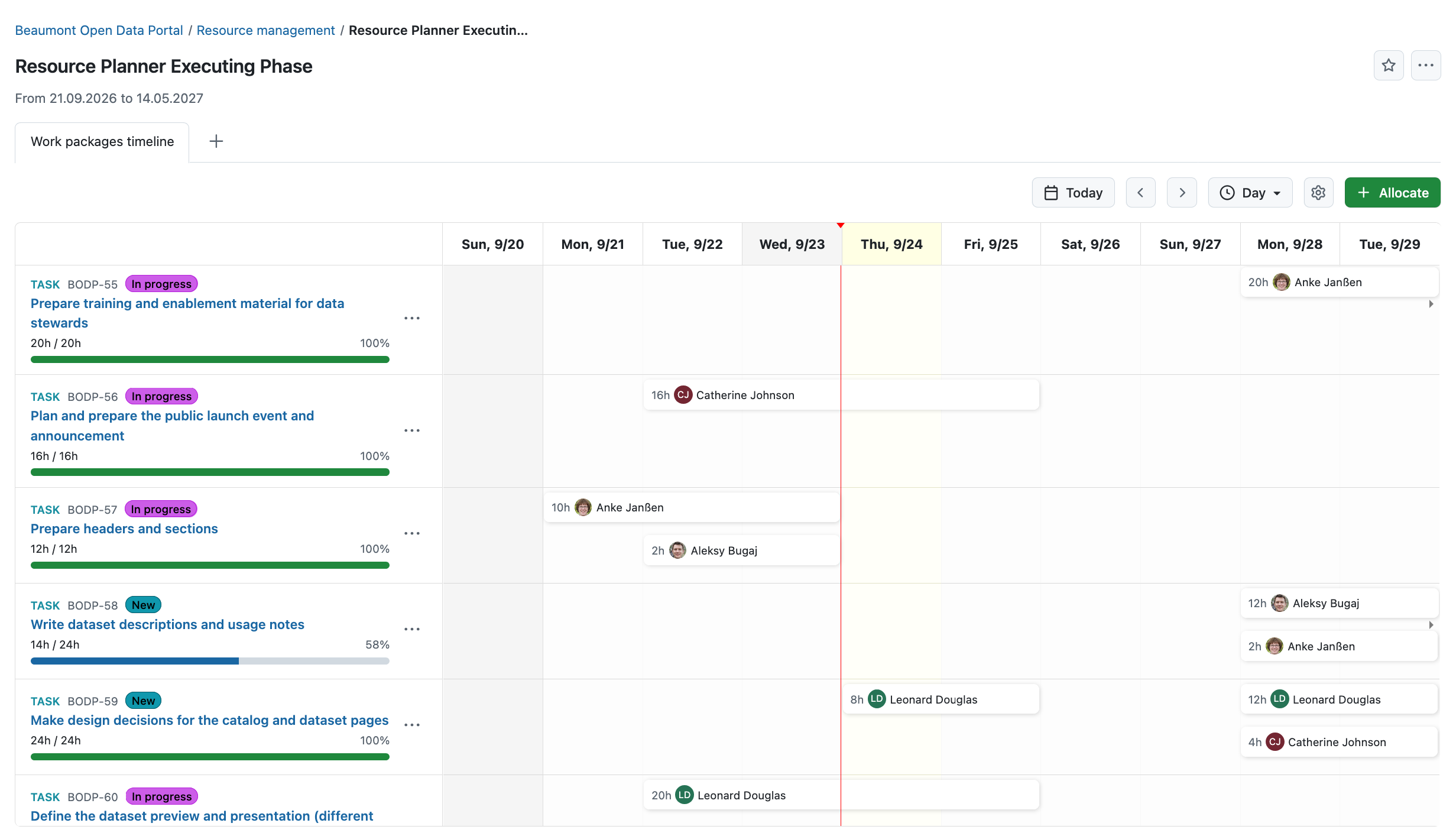Add a new view tab
Screen dimensions: 1456x836
point(216,141)
